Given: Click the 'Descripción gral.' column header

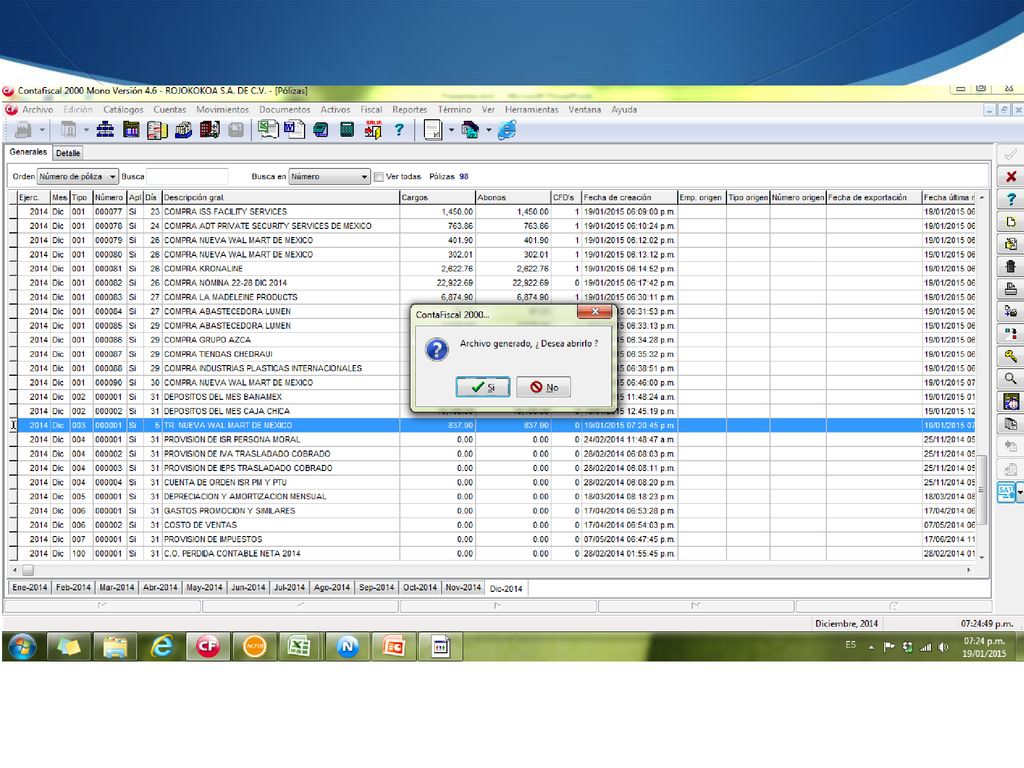Looking at the screenshot, I should click(x=281, y=197).
